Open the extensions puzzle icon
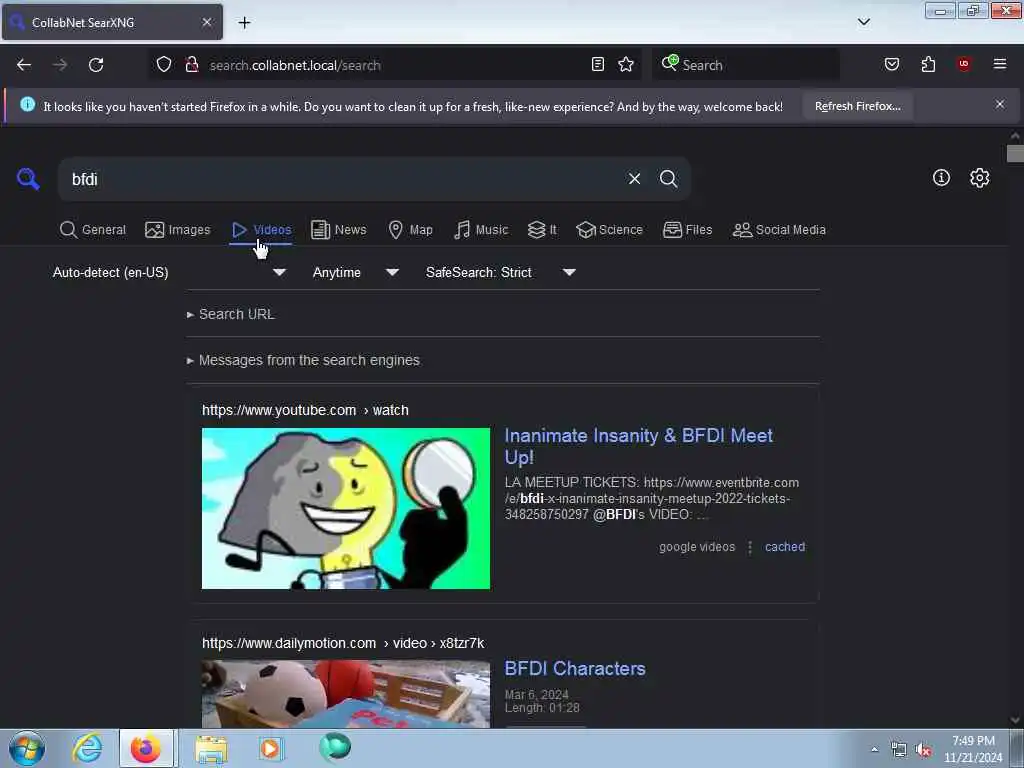 point(928,65)
